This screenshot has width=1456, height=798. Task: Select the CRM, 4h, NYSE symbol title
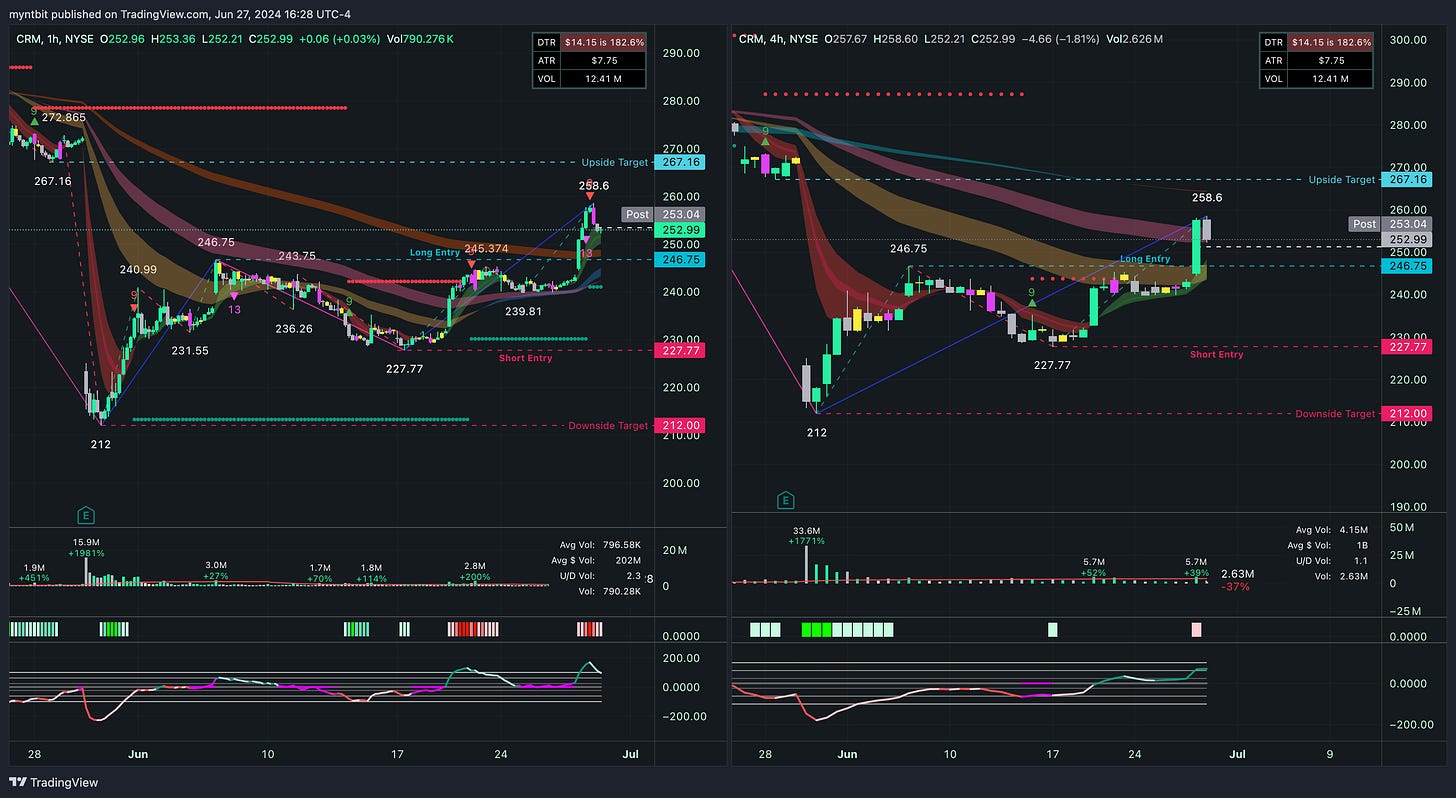pyautogui.click(x=780, y=39)
